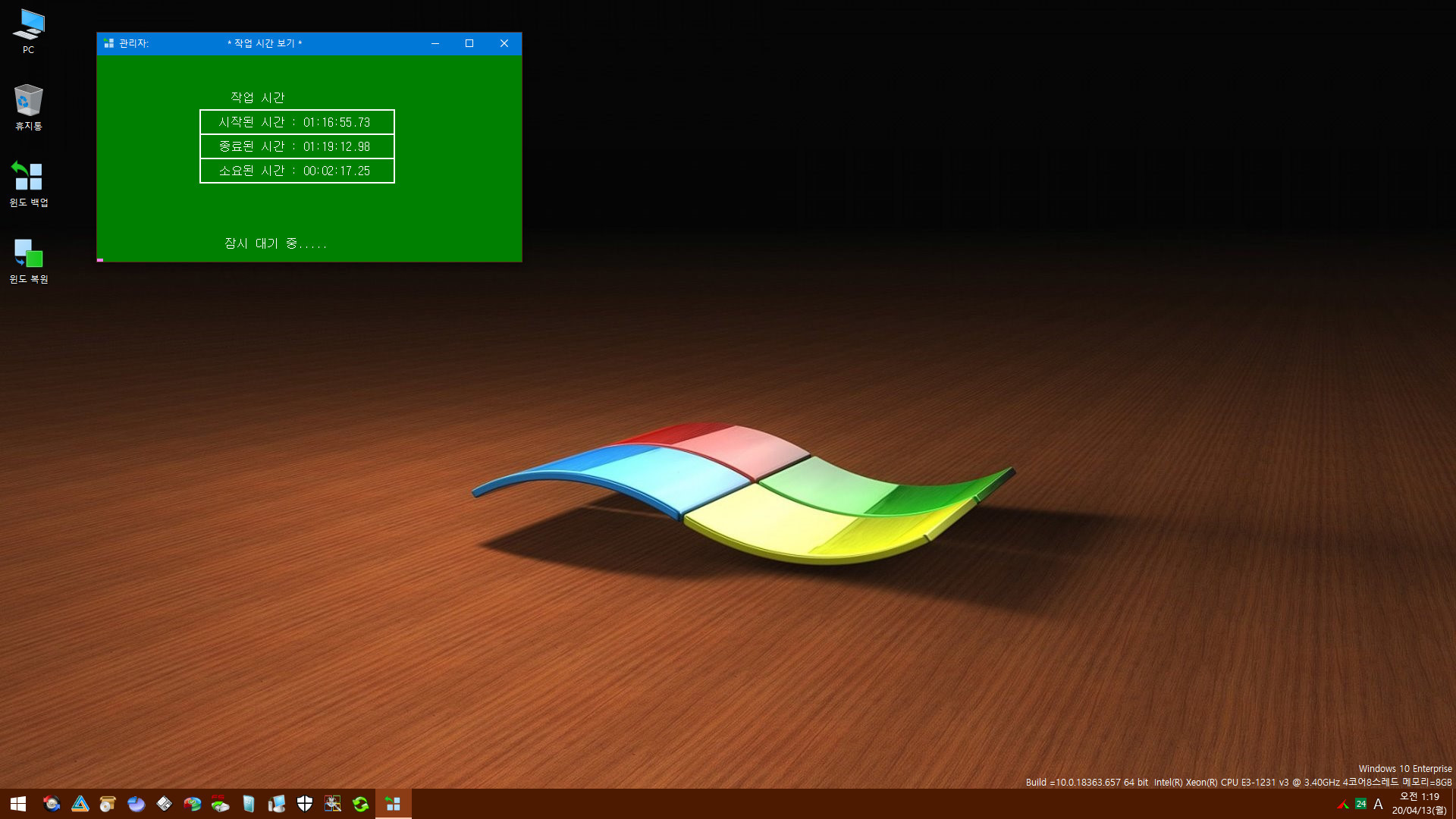Click the 종료된 시간 value 01:19:12.98
Viewport: 1456px width, 819px height.
tap(337, 146)
